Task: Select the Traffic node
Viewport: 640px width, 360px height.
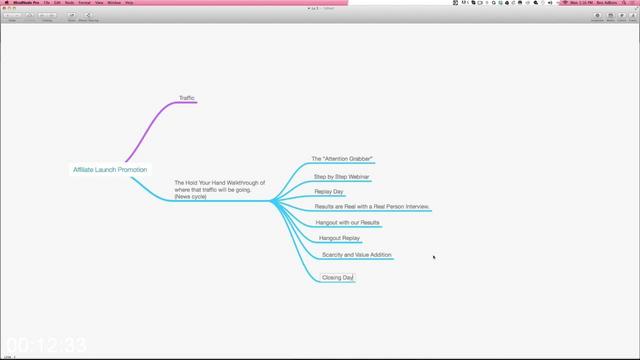Action: (187, 98)
